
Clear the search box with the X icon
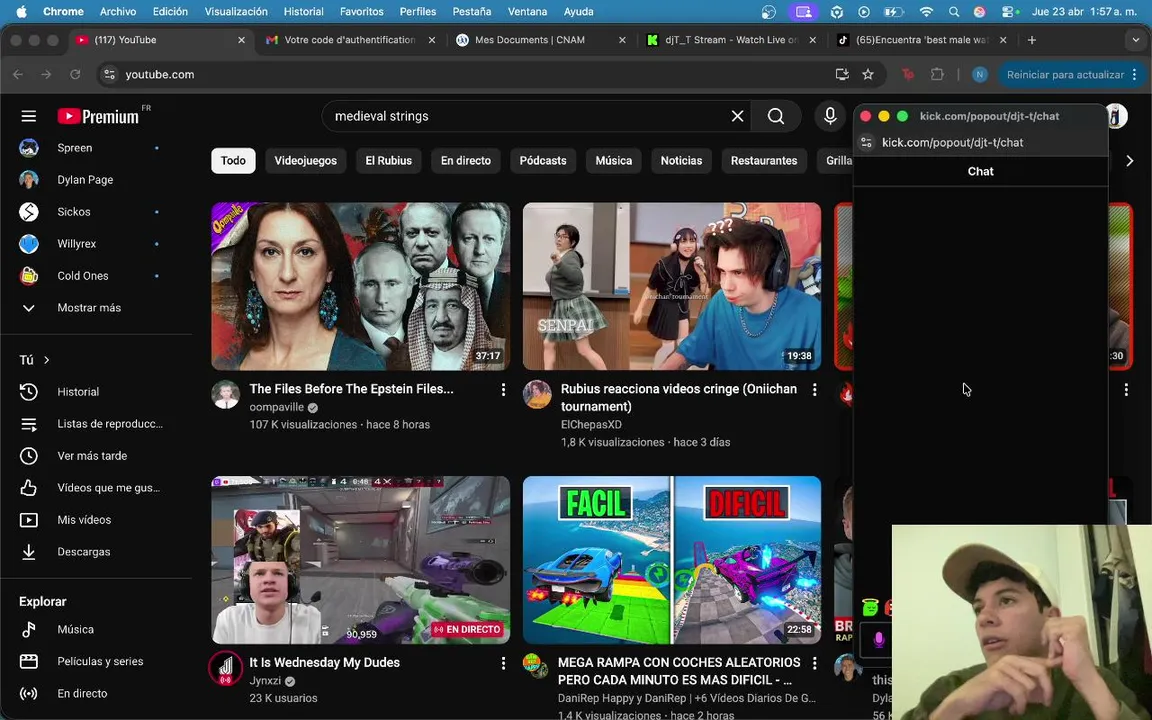click(738, 116)
